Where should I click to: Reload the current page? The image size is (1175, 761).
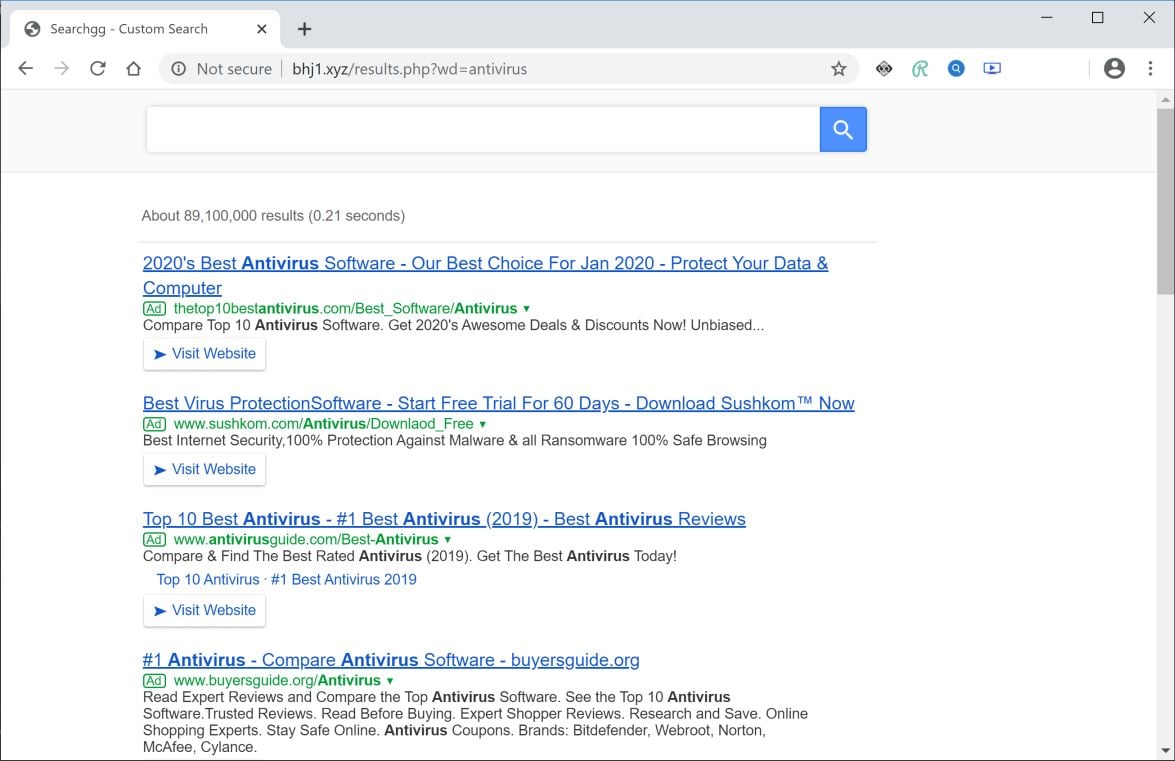tap(98, 69)
